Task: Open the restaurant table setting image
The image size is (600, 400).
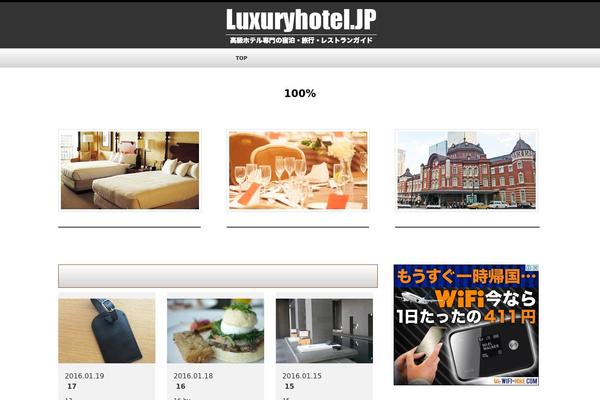Action: [x=298, y=170]
